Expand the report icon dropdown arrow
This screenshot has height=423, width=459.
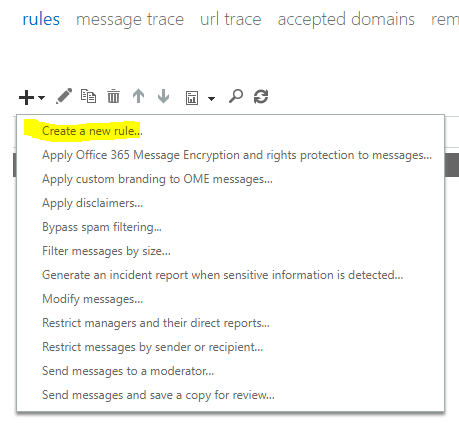click(x=211, y=98)
